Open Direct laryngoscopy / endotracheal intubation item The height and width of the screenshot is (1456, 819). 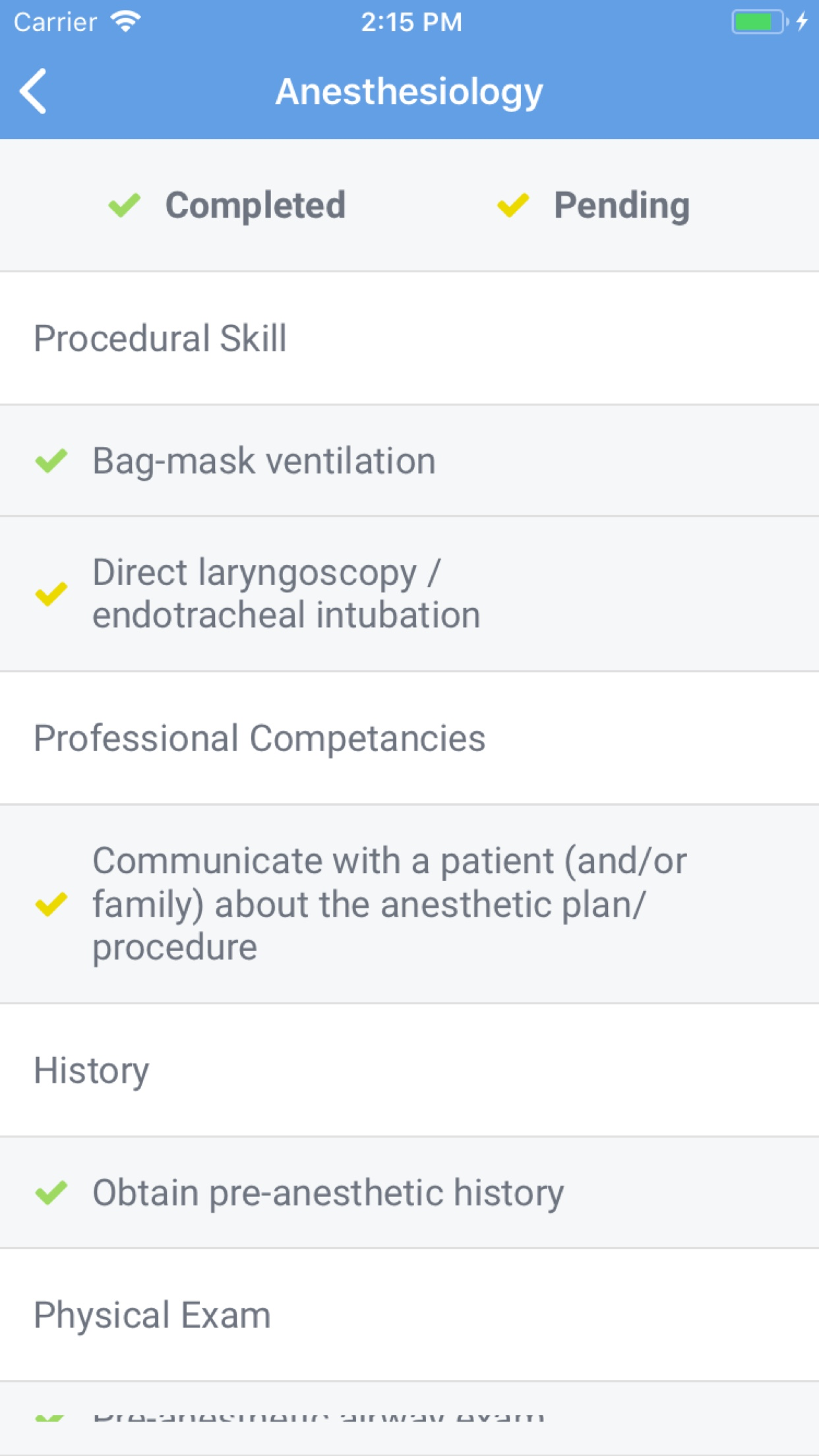(x=286, y=593)
